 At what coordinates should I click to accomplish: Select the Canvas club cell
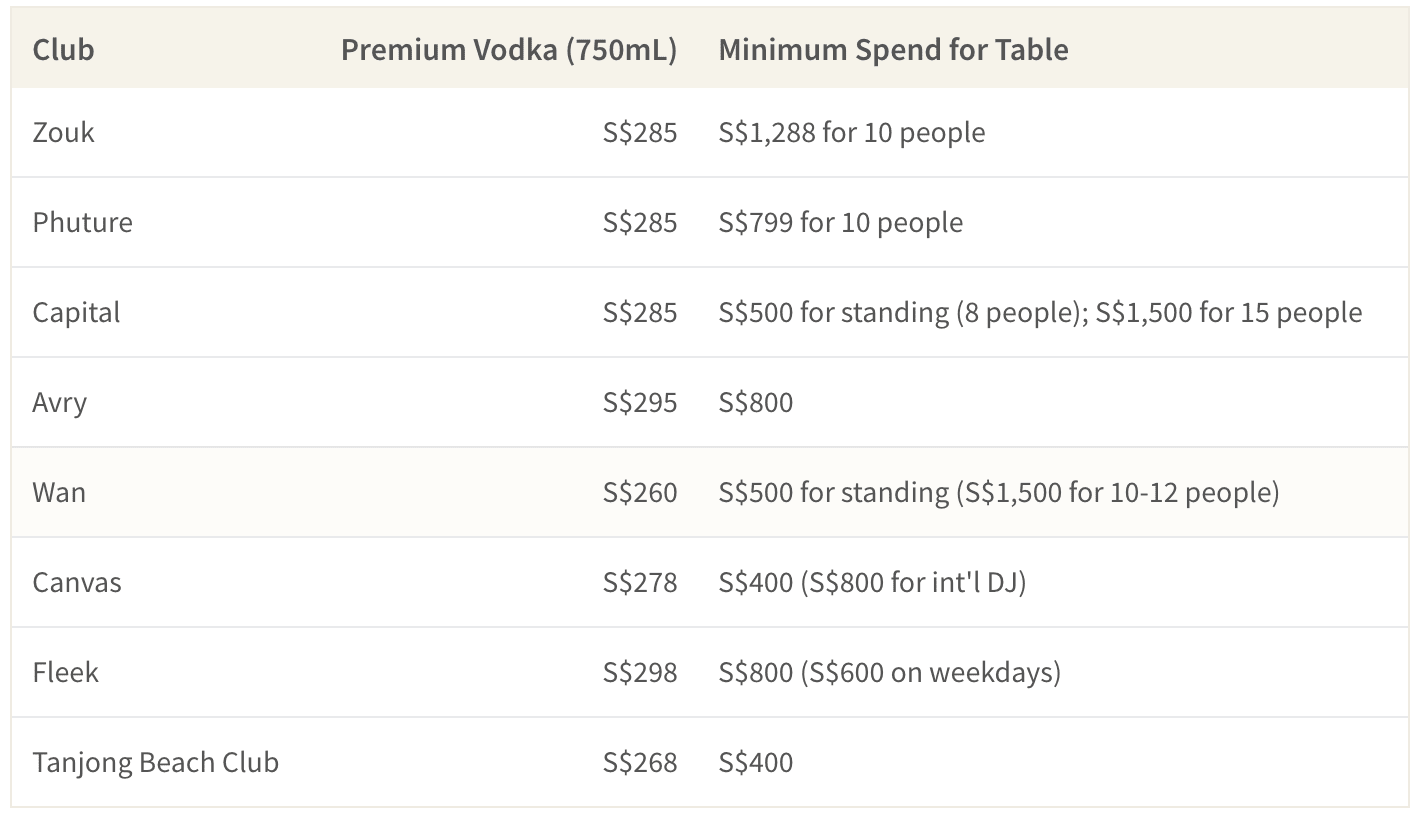click(77, 582)
